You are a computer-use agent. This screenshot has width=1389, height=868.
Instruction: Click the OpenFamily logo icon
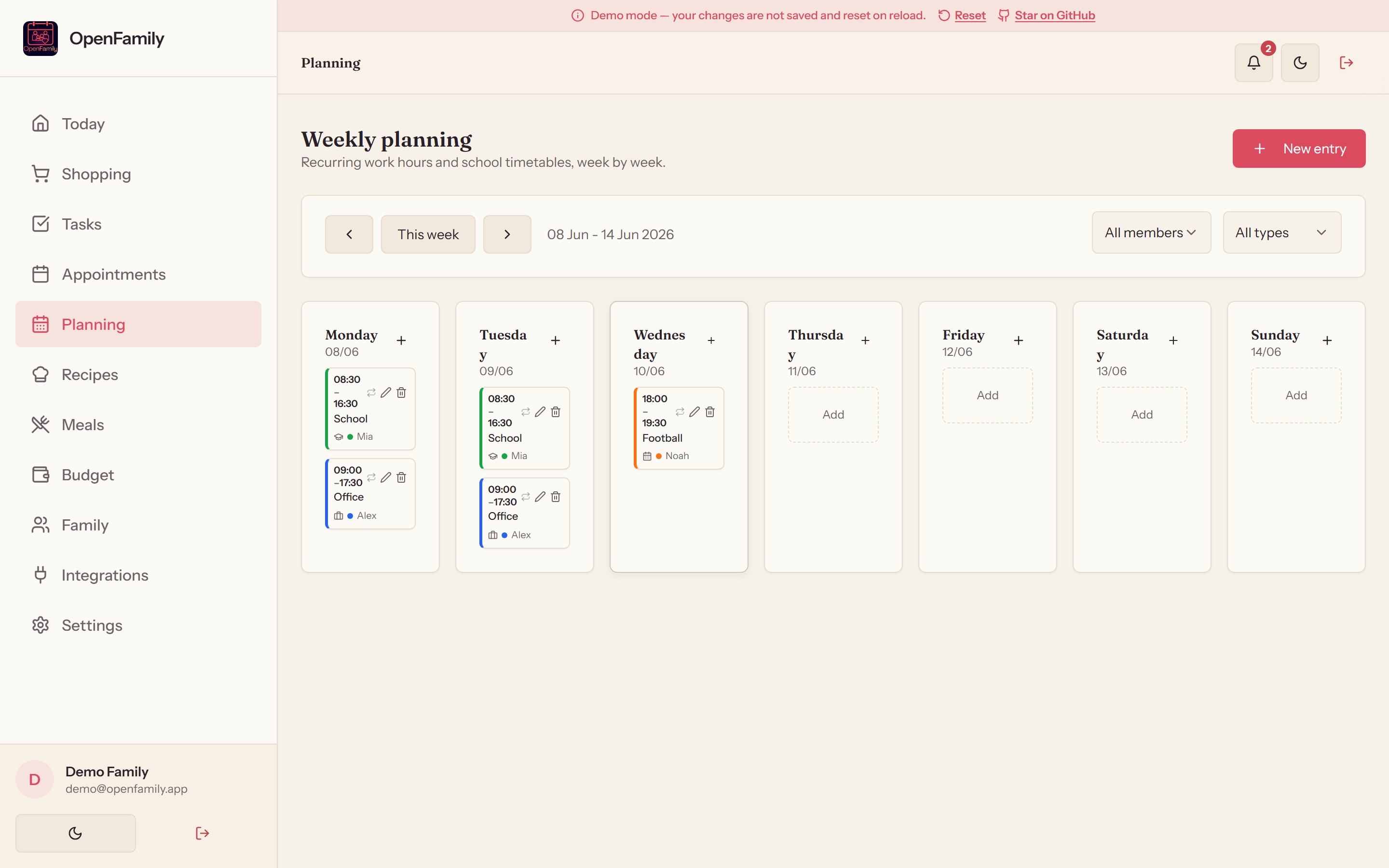point(40,39)
